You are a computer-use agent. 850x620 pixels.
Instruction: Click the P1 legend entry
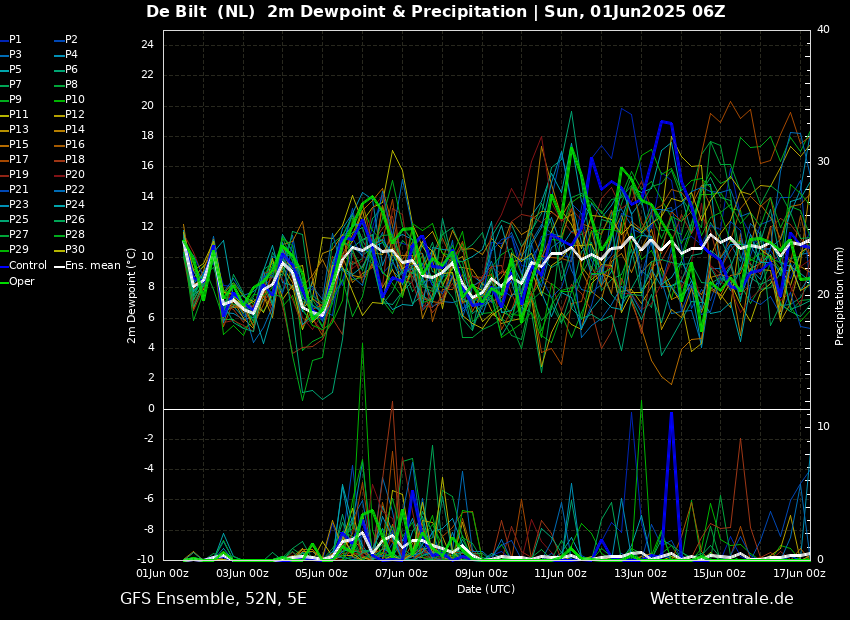(x=11, y=40)
